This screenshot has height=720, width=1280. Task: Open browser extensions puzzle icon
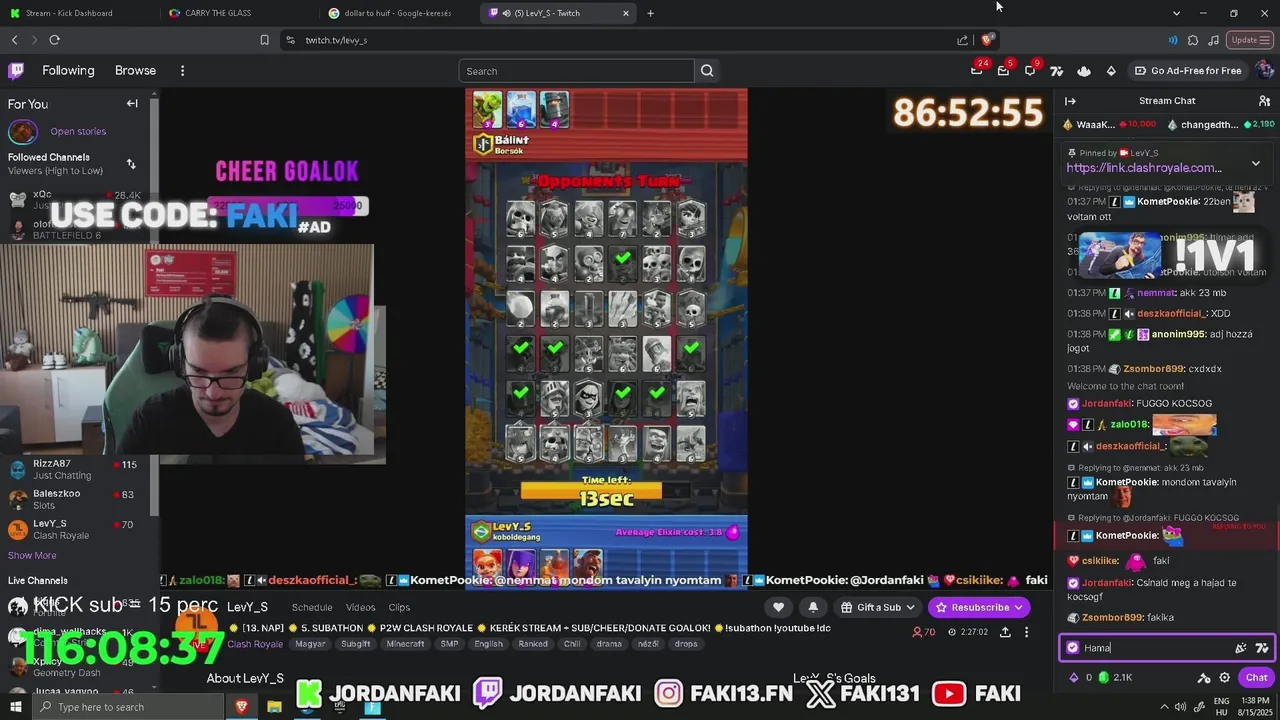pos(1193,40)
